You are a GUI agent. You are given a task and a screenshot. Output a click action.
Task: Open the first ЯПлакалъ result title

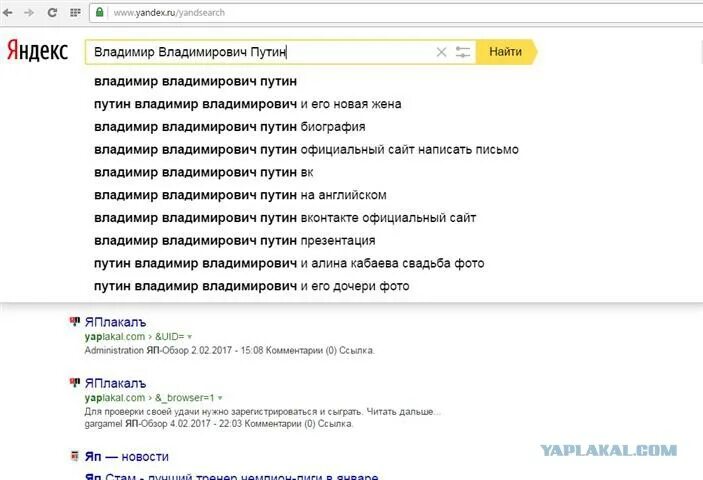pyautogui.click(x=115, y=322)
